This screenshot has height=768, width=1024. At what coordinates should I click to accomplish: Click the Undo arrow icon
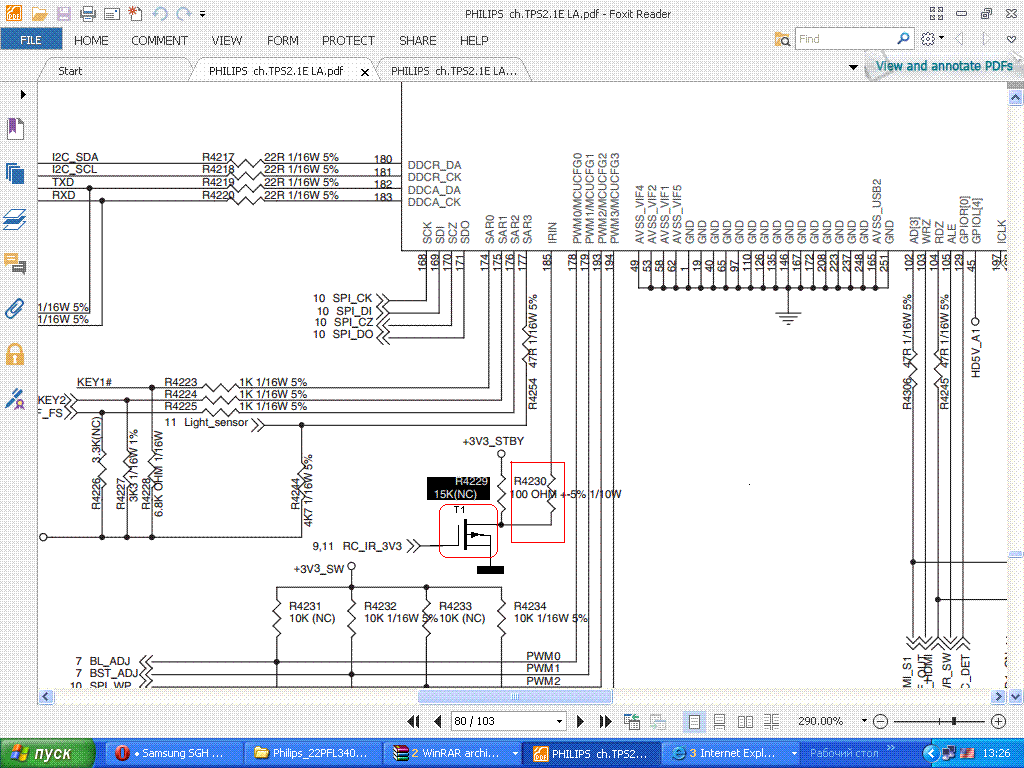click(x=160, y=13)
